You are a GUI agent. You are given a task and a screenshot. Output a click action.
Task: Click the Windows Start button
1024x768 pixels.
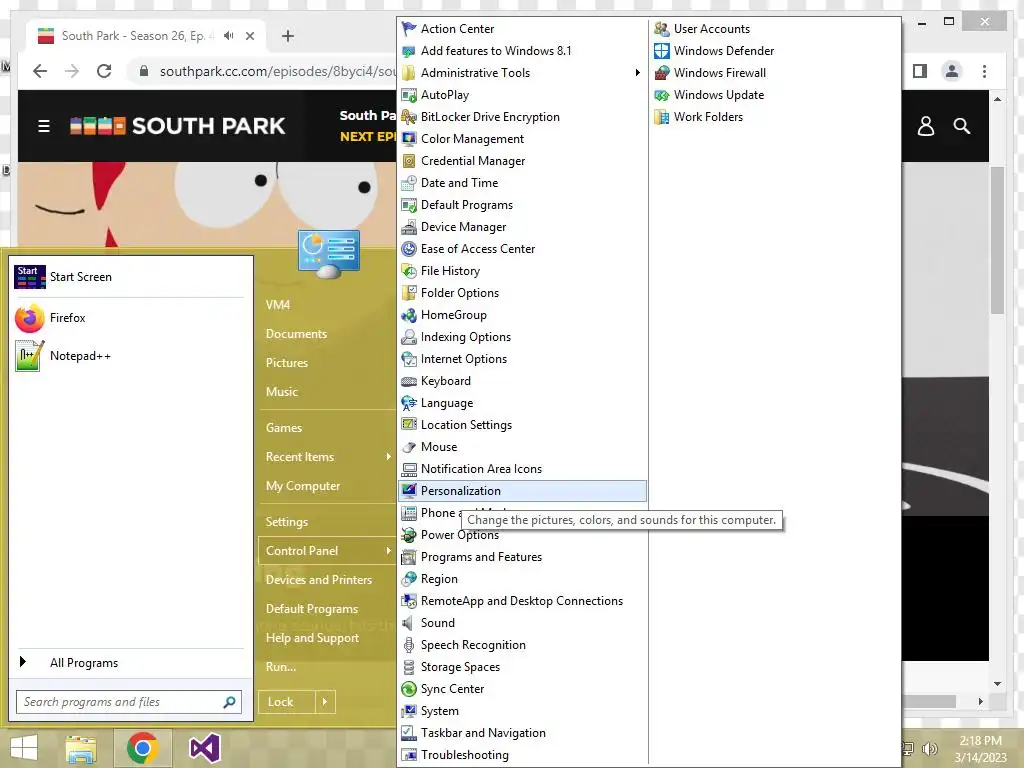pyautogui.click(x=24, y=748)
